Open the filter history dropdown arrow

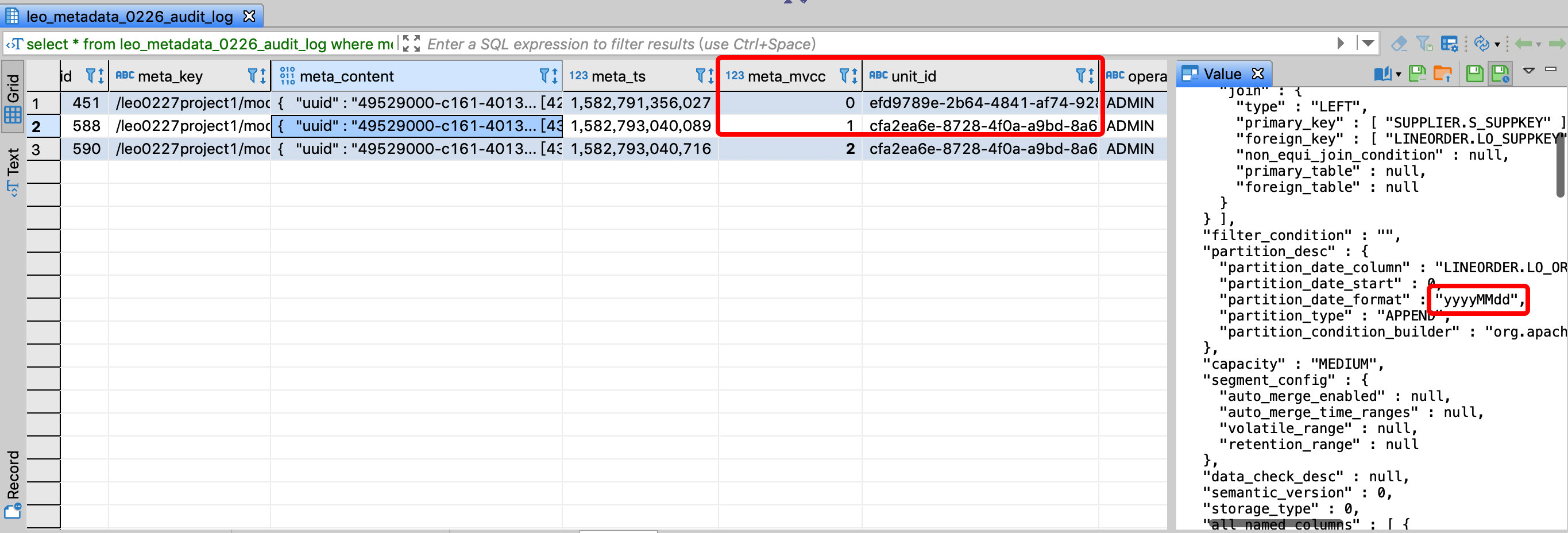click(x=1368, y=43)
